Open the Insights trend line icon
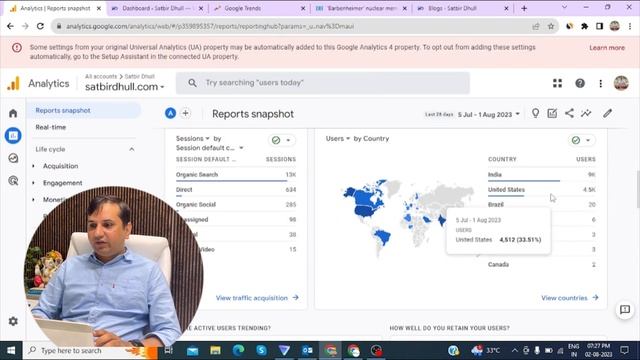The image size is (640, 360). point(586,113)
